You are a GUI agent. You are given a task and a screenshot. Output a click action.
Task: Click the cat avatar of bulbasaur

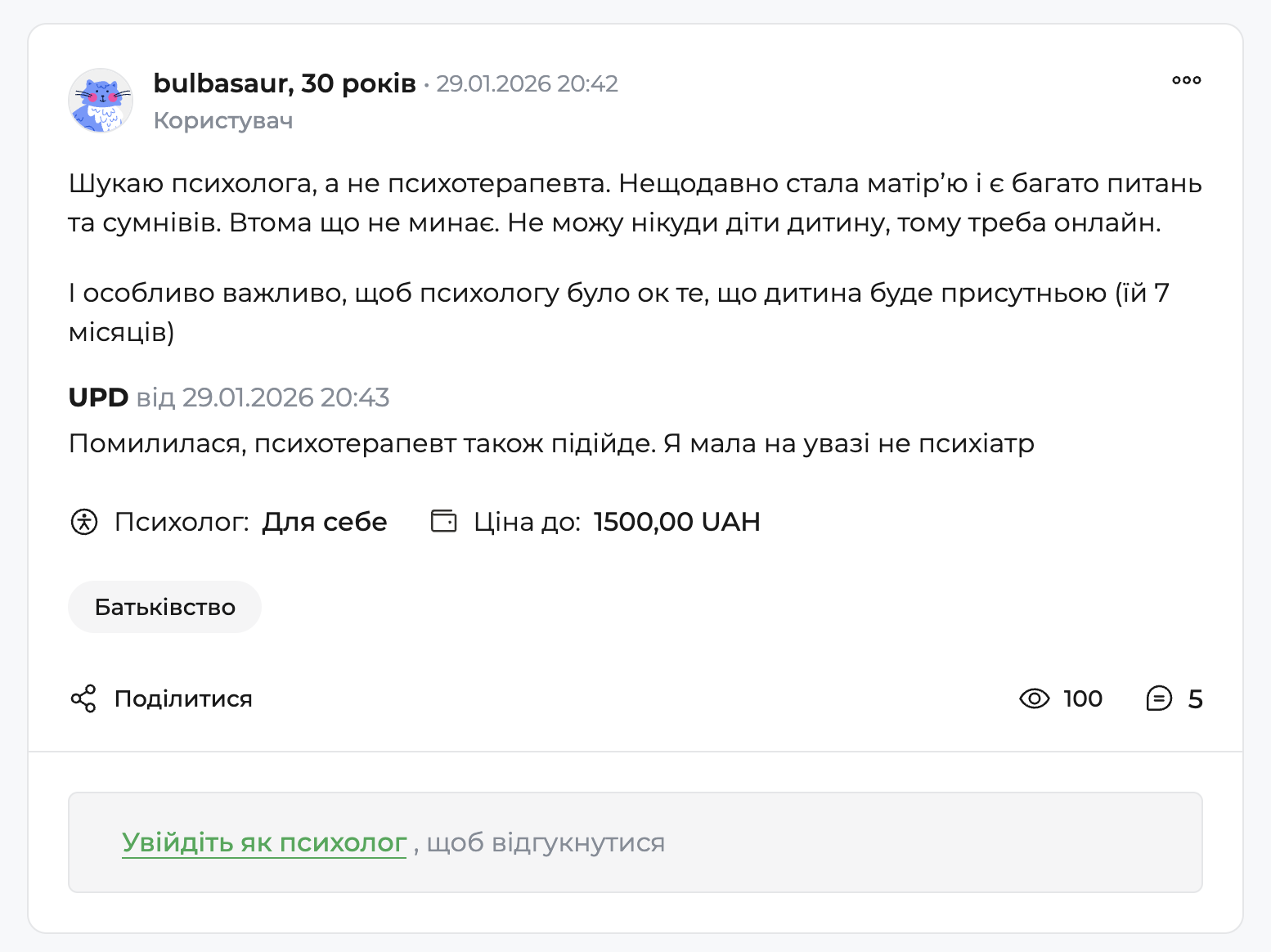(100, 100)
